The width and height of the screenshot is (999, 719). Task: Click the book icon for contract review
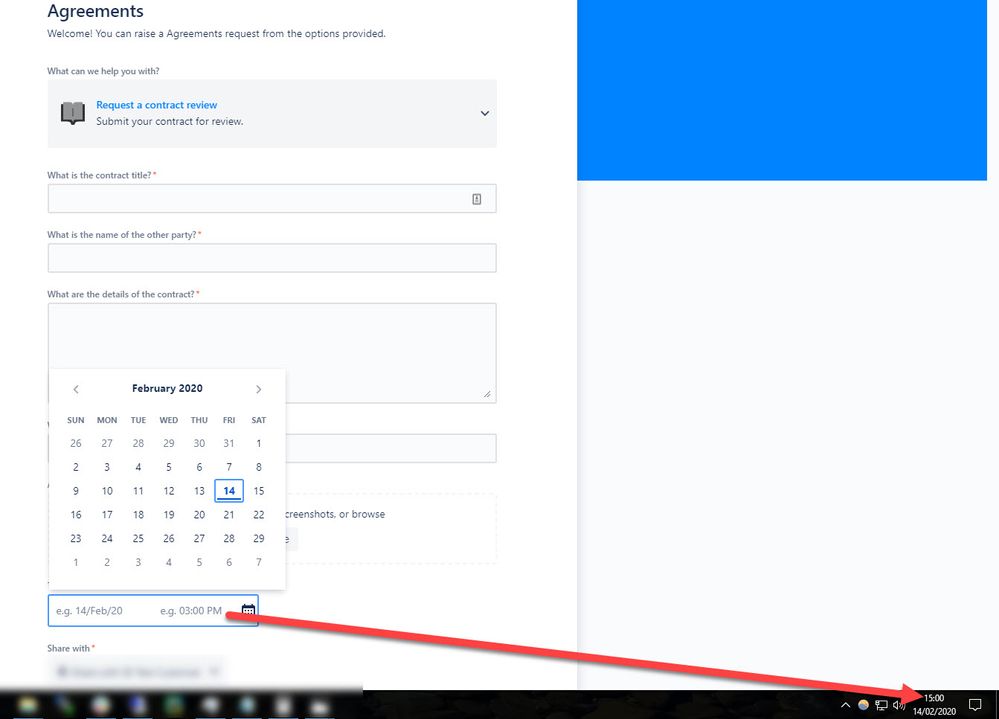73,113
